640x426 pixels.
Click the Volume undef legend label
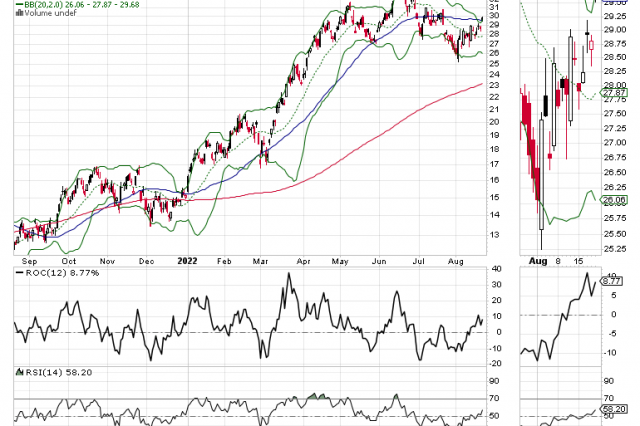click(45, 14)
